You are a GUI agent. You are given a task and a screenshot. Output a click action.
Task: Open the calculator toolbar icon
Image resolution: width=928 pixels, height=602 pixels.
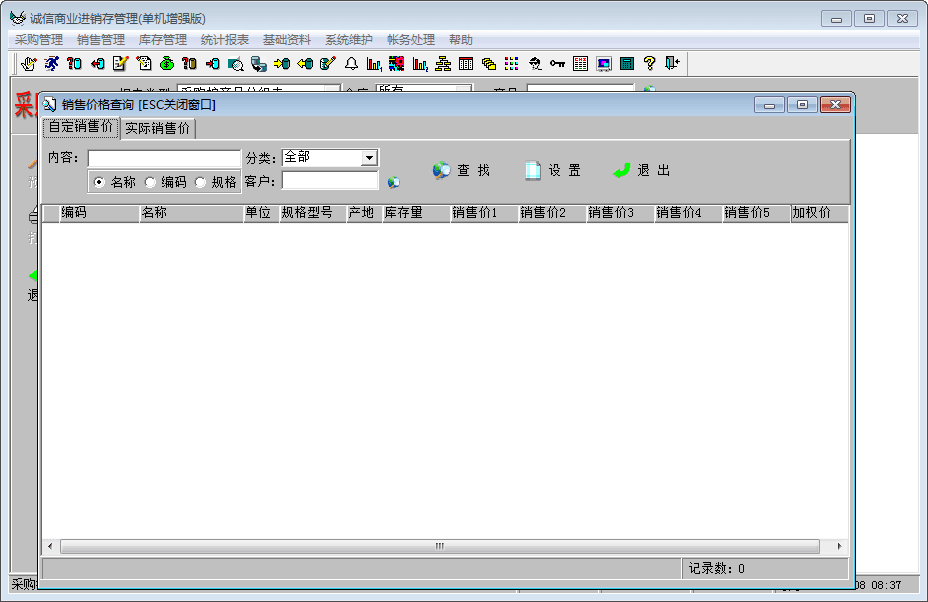pyautogui.click(x=627, y=64)
